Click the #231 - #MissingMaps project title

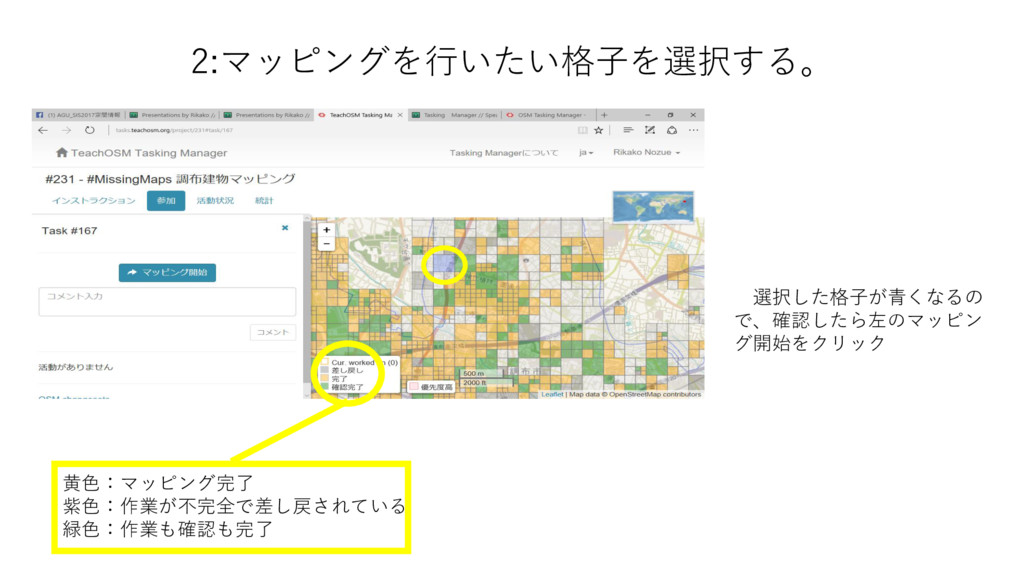(x=170, y=179)
